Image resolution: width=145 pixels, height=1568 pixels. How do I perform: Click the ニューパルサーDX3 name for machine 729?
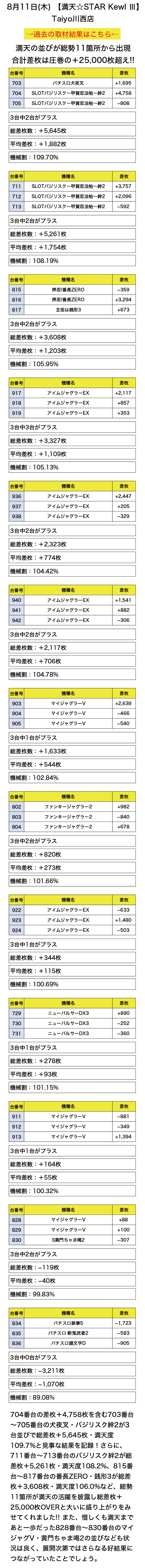pos(68,1013)
